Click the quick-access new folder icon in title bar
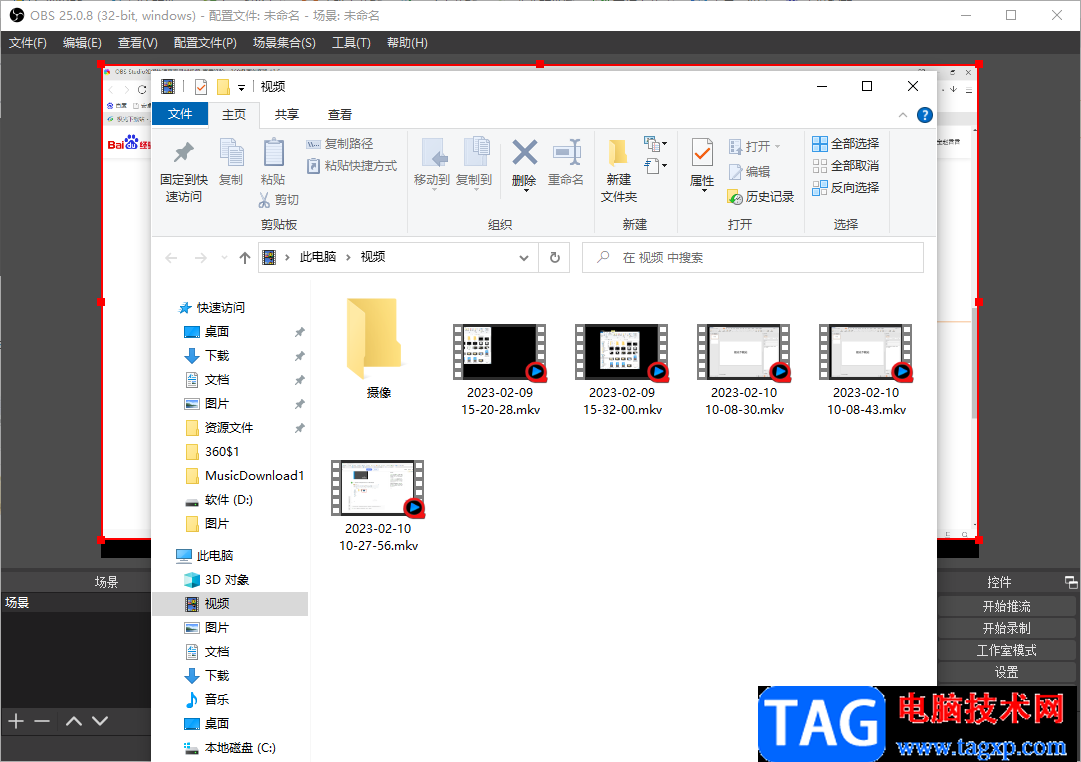This screenshot has height=762, width=1081. [223, 87]
